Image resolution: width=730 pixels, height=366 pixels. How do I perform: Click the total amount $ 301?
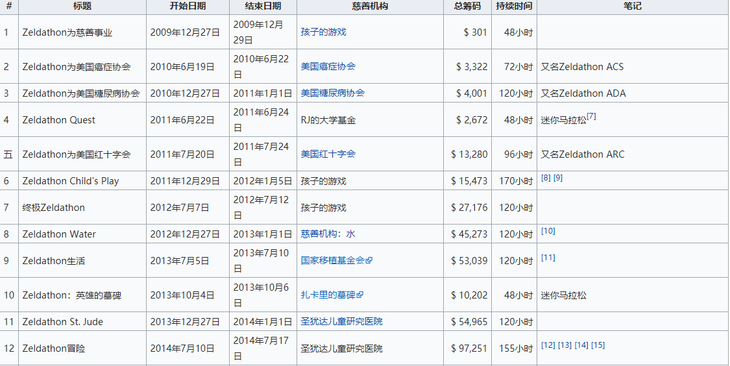coord(475,32)
